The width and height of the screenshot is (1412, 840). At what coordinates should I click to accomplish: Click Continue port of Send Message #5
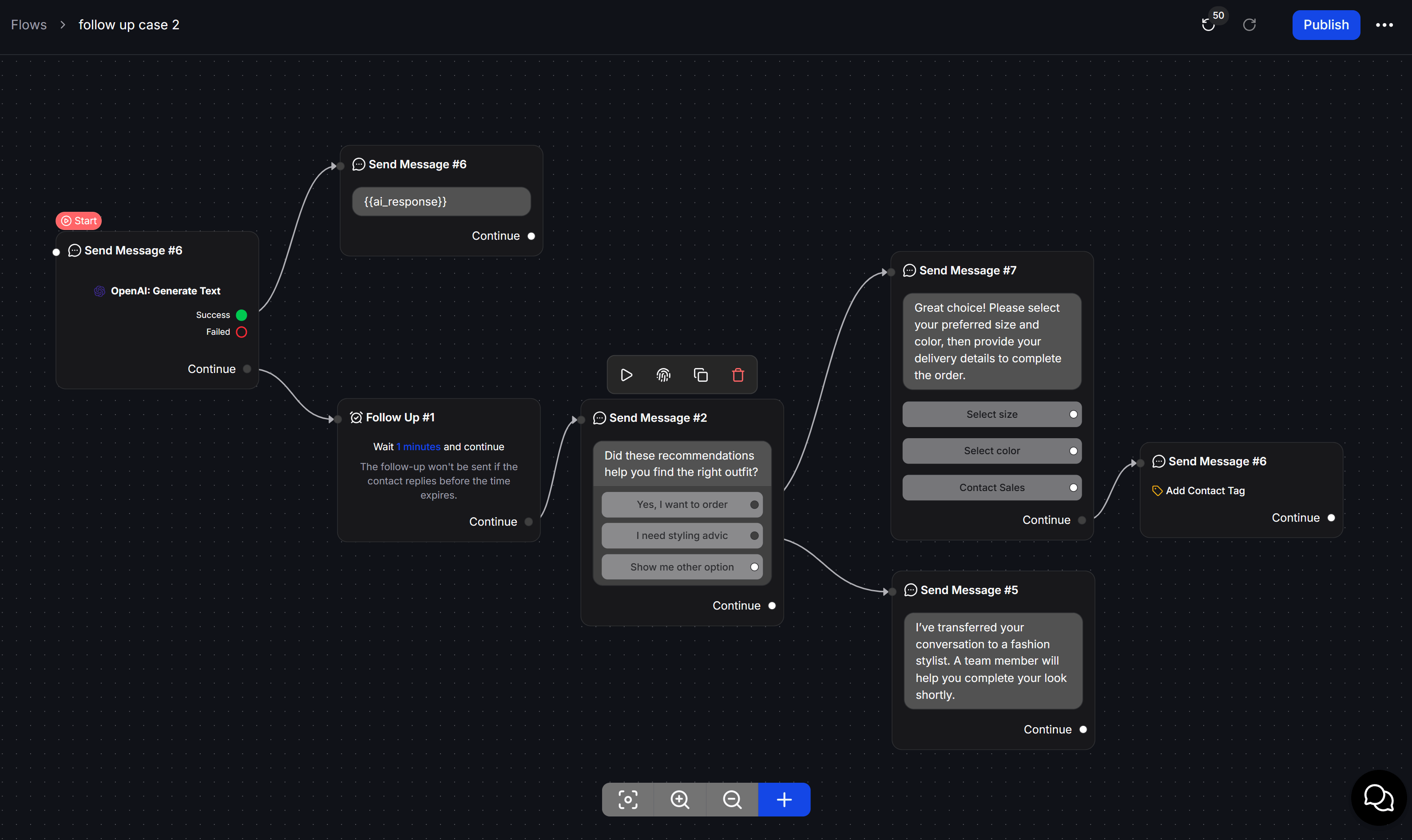point(1083,729)
